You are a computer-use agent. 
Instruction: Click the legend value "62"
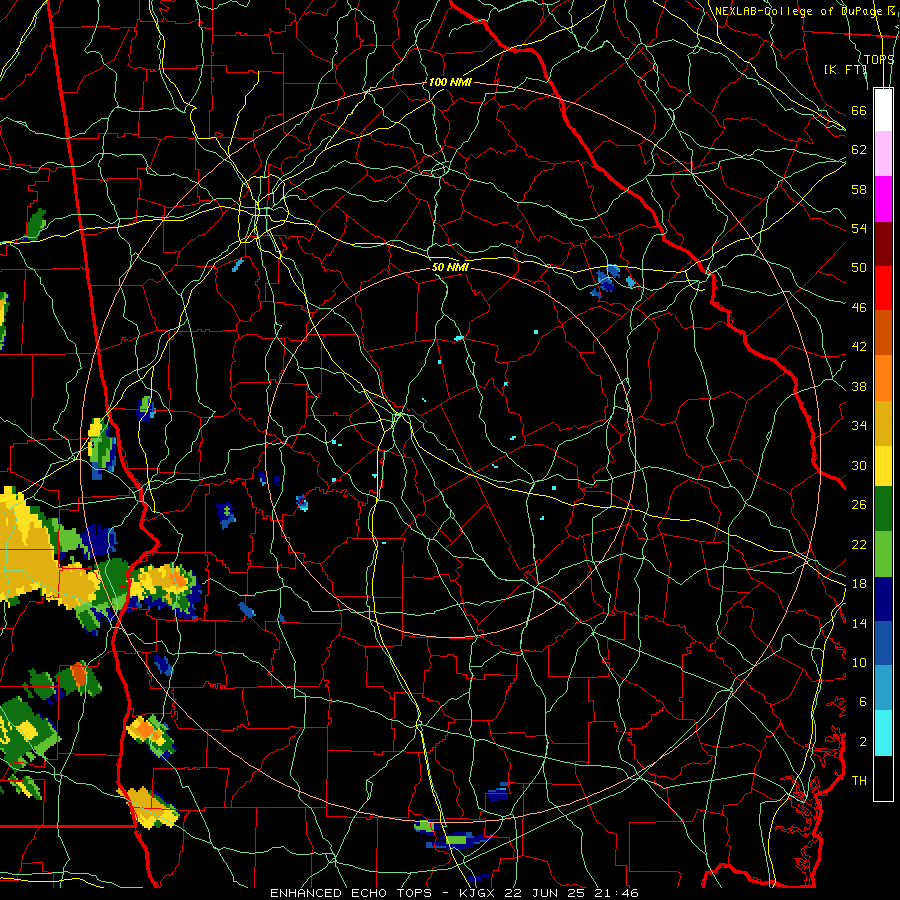pyautogui.click(x=859, y=149)
